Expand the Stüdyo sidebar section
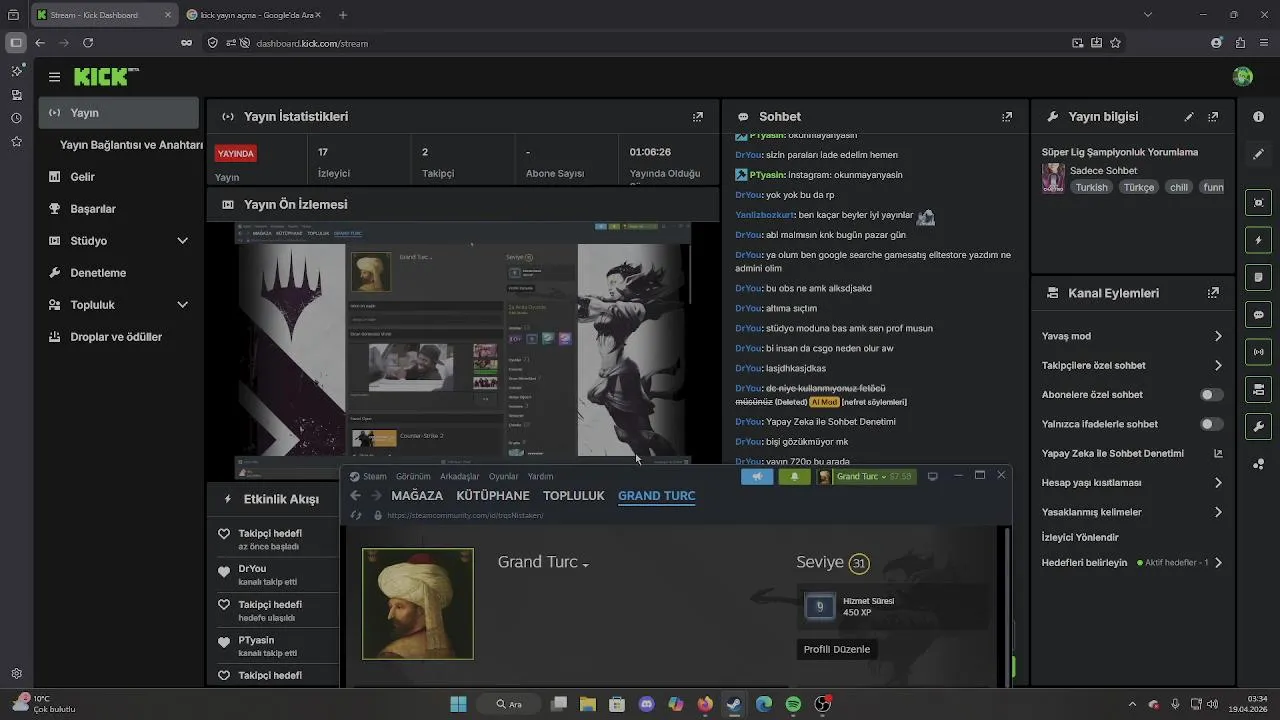 point(182,241)
